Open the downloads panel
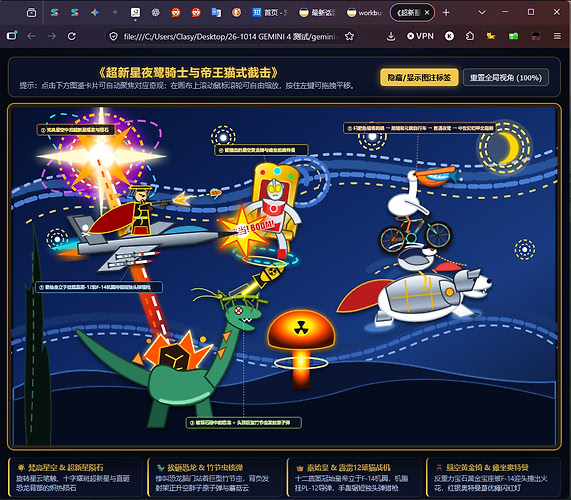 (x=391, y=36)
